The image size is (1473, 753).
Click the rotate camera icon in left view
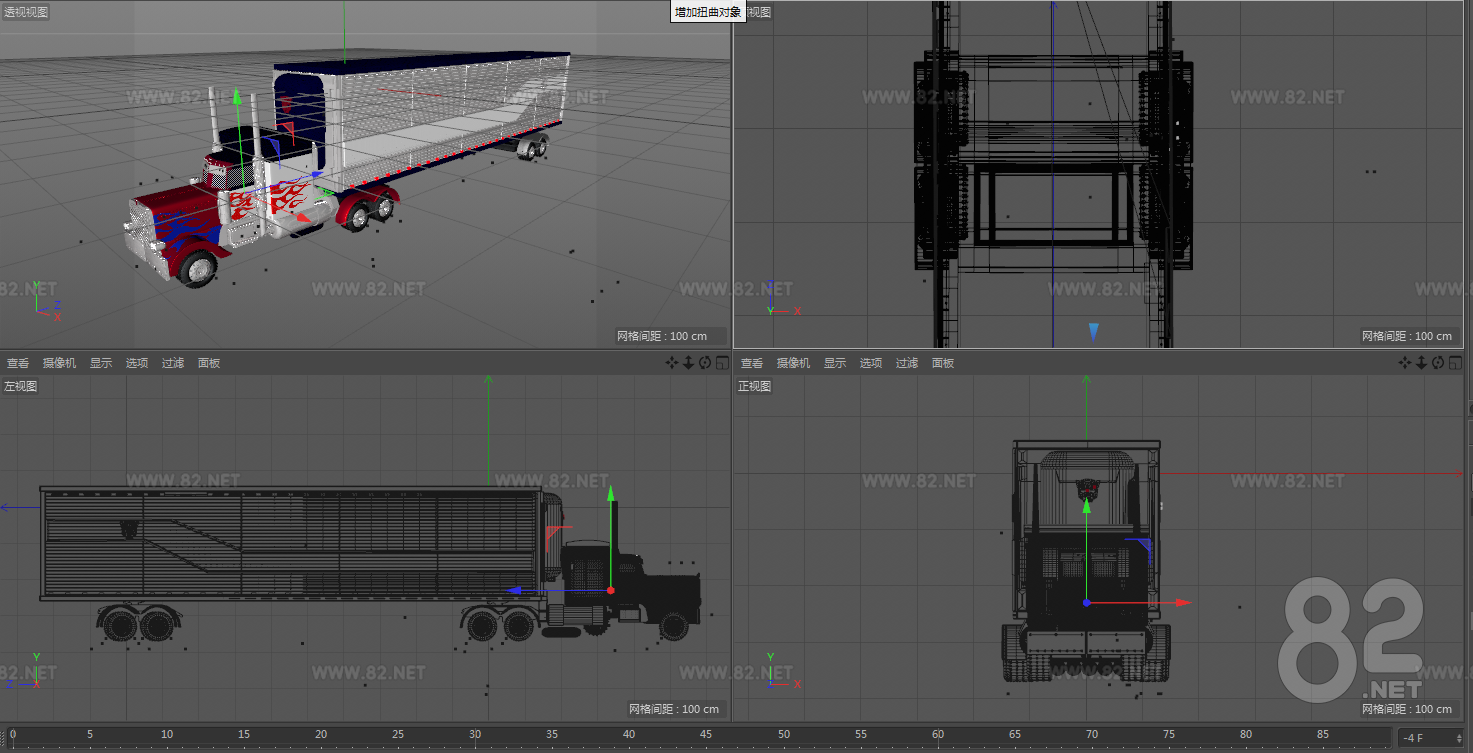705,363
